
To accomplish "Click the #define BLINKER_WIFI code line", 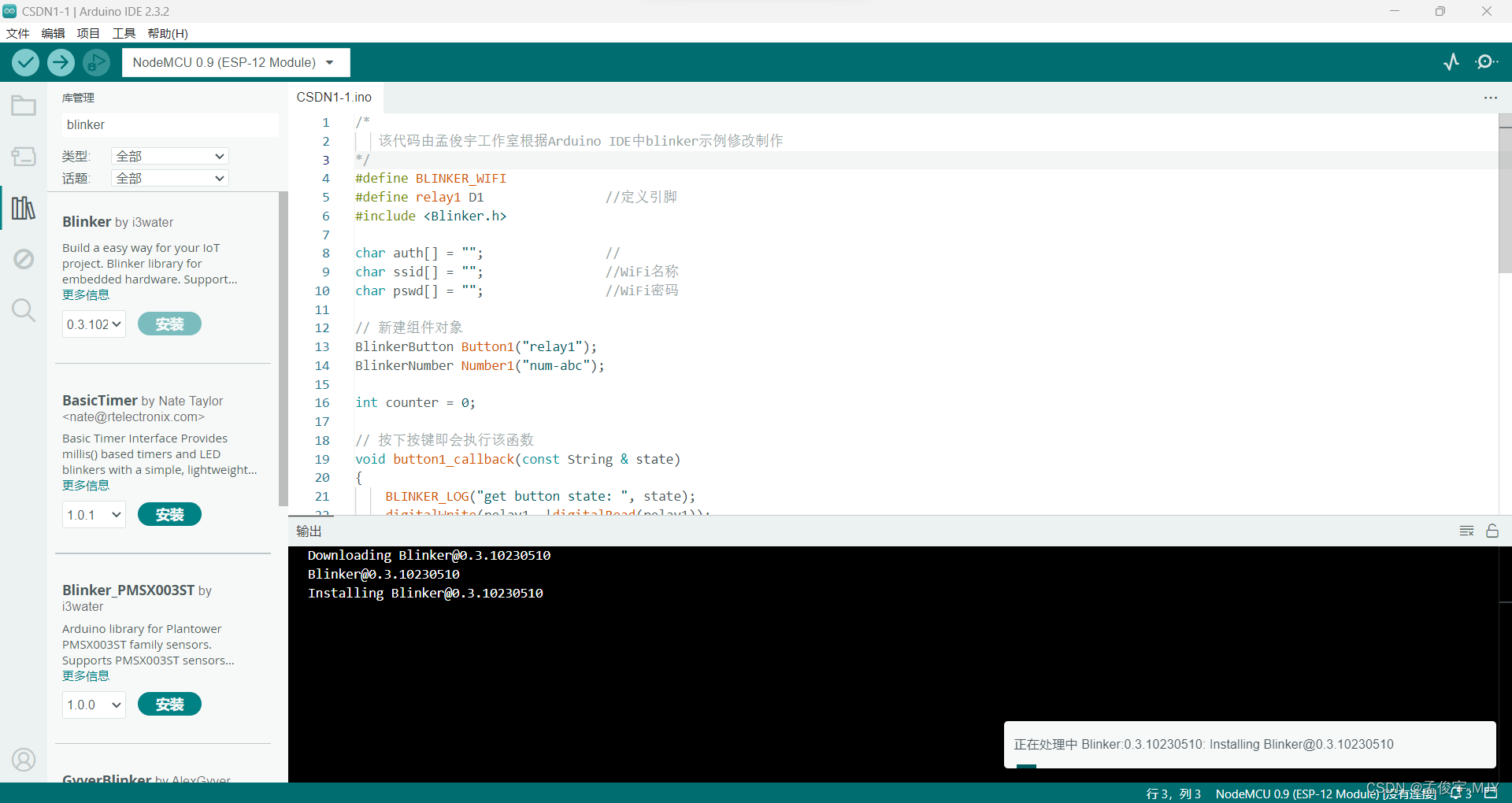I will (431, 178).
